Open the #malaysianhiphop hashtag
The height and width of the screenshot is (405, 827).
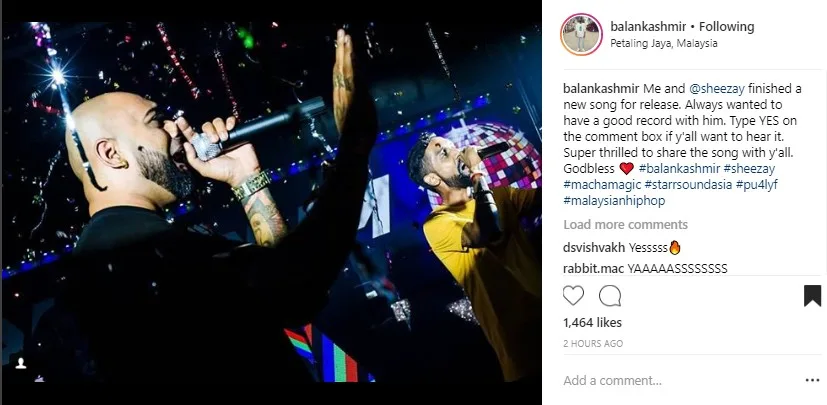614,200
